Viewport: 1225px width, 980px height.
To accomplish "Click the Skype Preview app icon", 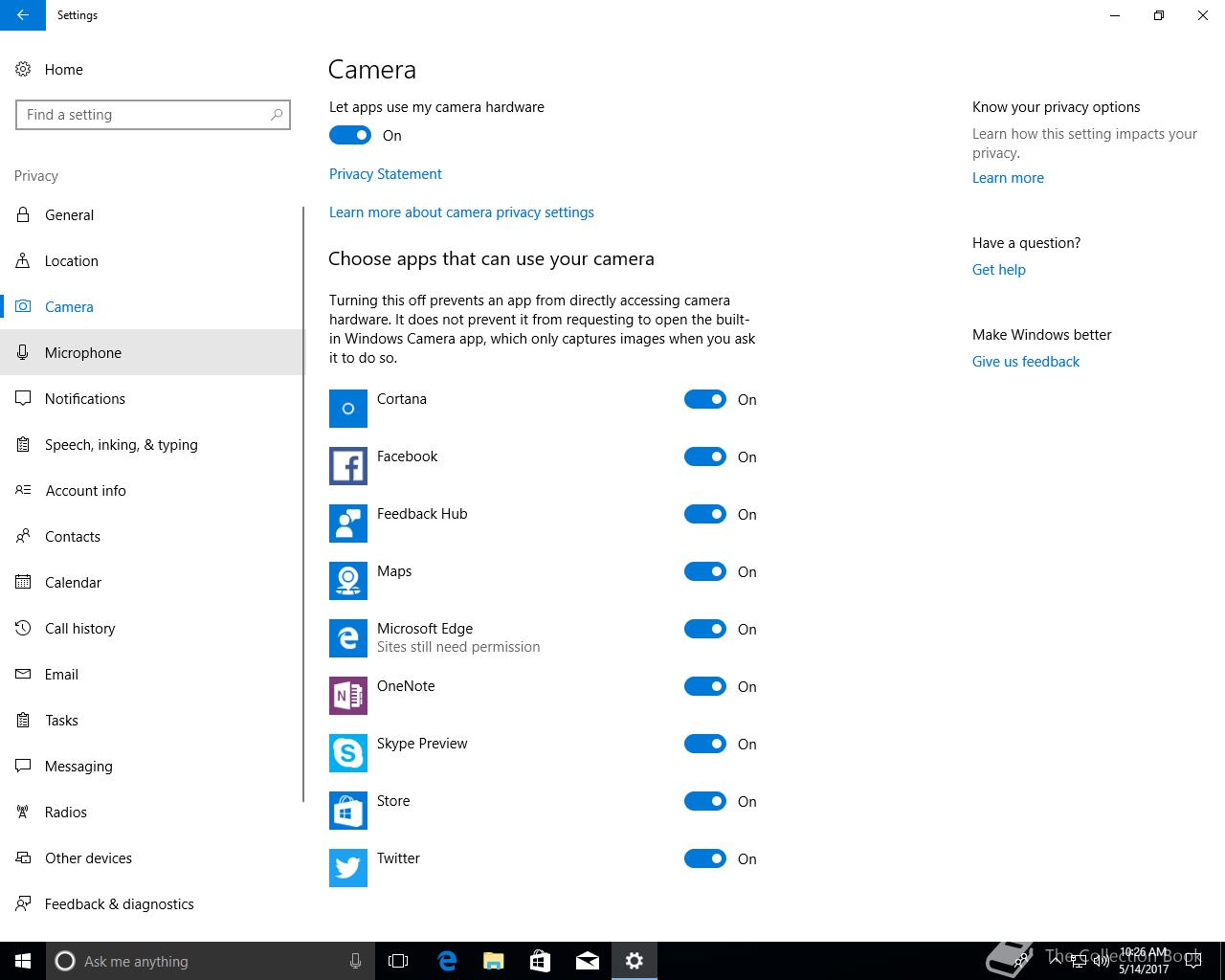I will [x=347, y=753].
